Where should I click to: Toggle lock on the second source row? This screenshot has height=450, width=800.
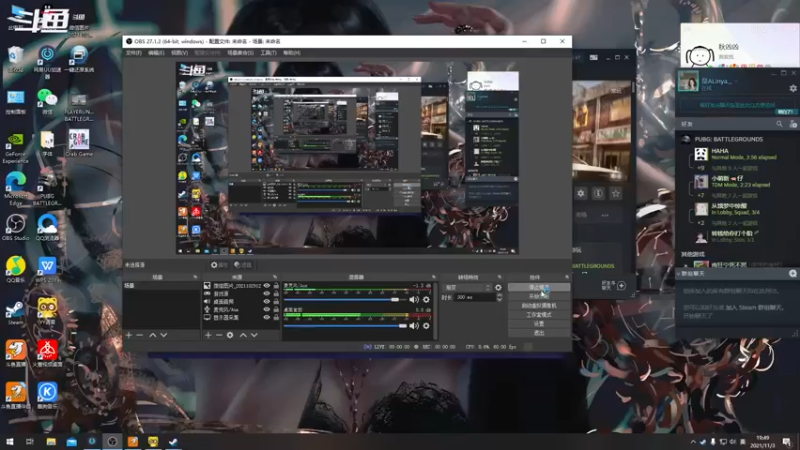point(276,294)
